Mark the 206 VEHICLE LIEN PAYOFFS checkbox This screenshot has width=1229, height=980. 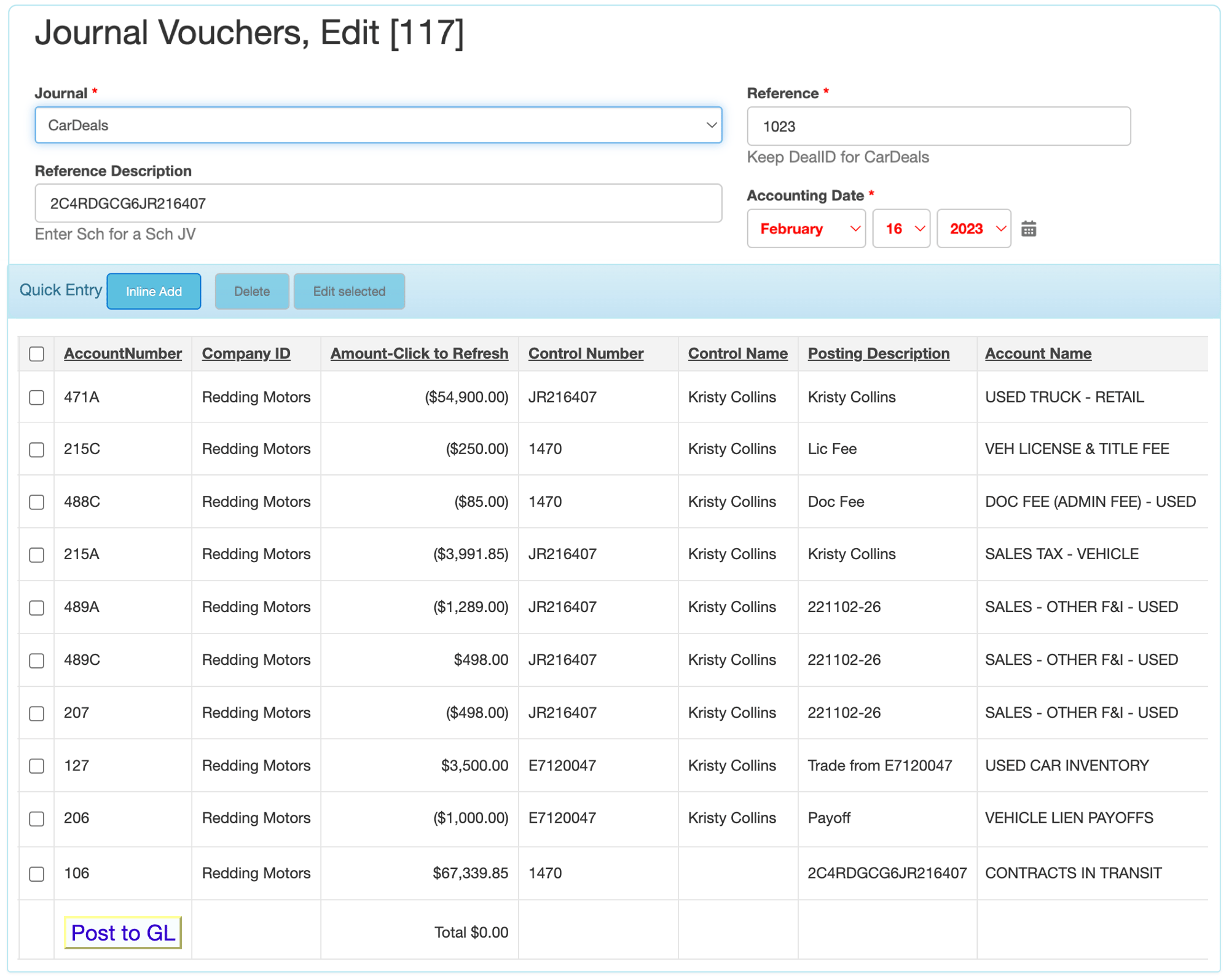coord(37,819)
